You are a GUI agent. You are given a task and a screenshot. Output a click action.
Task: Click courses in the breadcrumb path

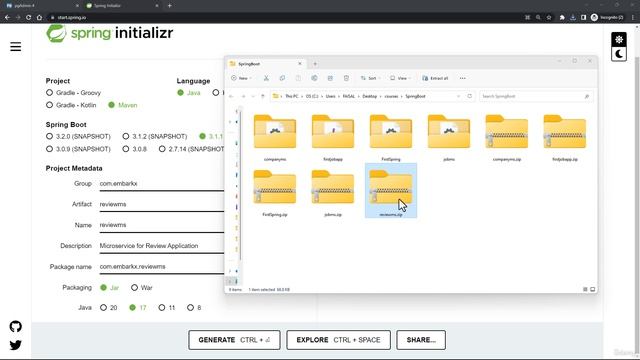coord(391,96)
